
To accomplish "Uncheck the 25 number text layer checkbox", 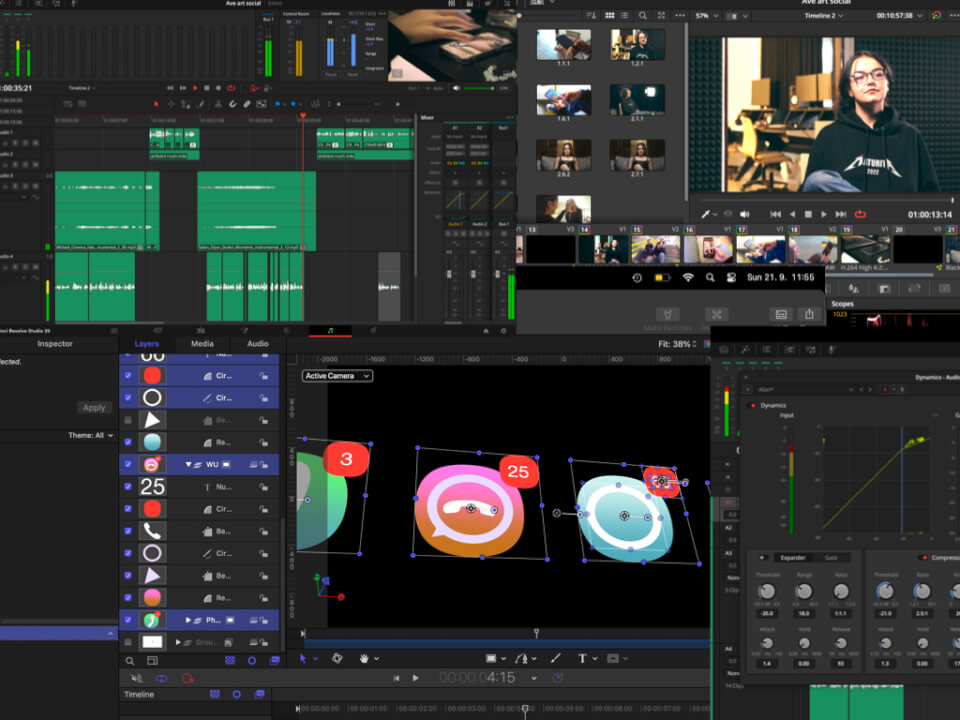I will pos(128,487).
